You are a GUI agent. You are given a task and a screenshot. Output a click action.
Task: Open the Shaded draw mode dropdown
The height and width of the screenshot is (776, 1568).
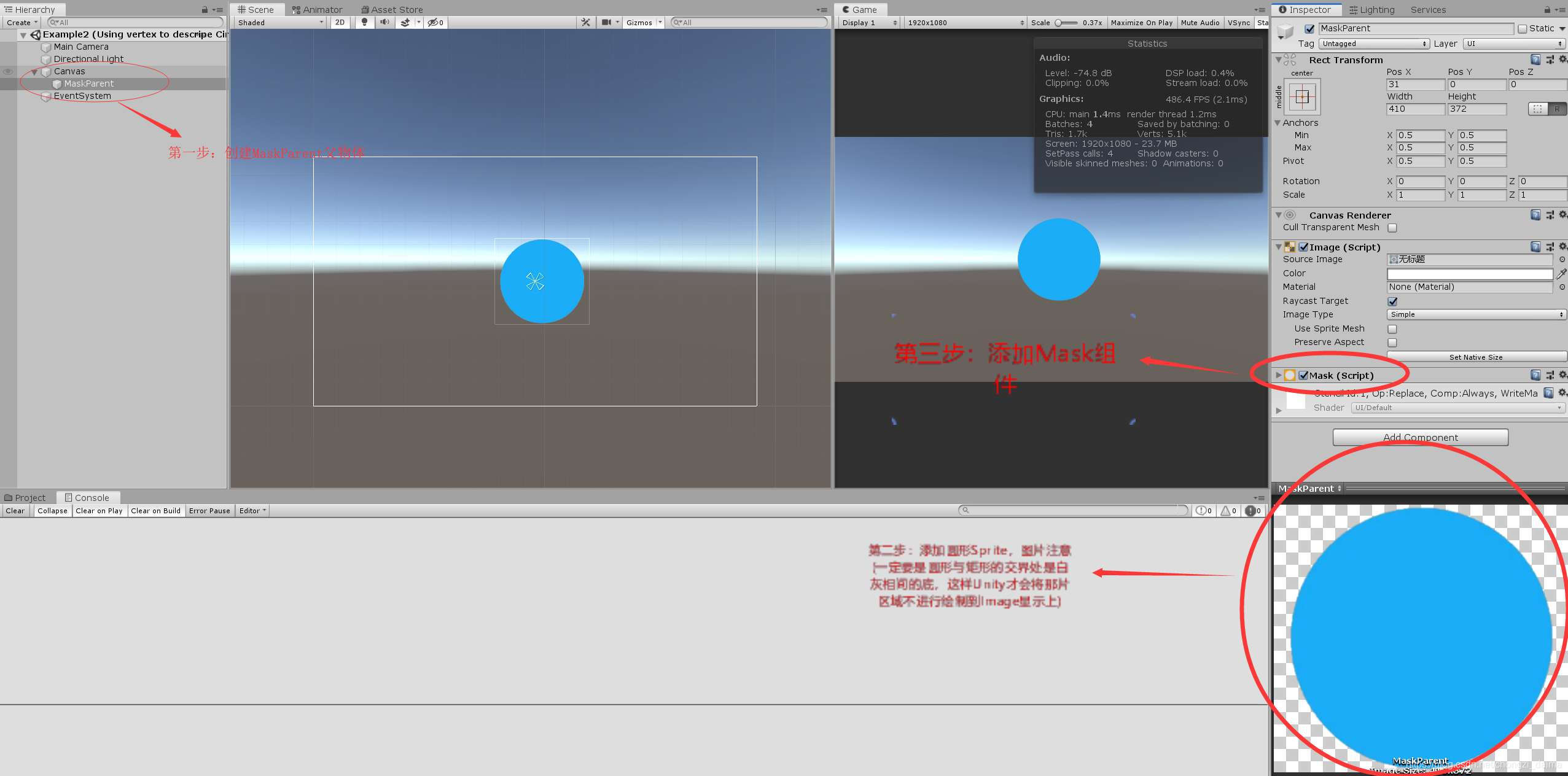pos(280,22)
